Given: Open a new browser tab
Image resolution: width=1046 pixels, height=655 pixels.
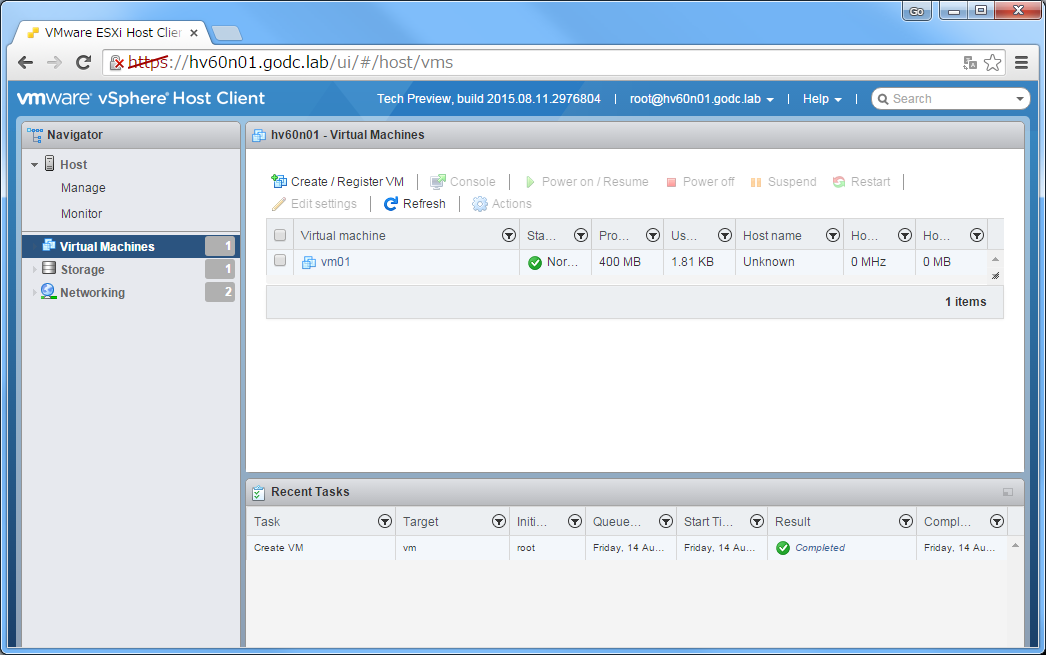Looking at the screenshot, I should tap(227, 33).
